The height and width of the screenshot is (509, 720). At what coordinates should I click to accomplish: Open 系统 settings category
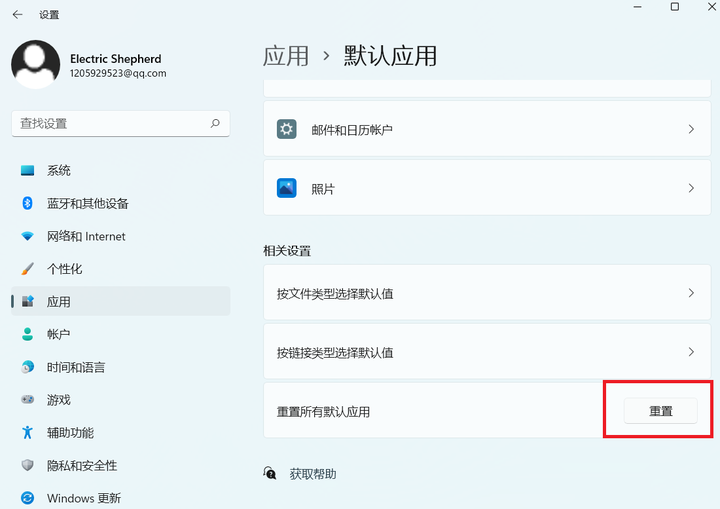click(120, 170)
